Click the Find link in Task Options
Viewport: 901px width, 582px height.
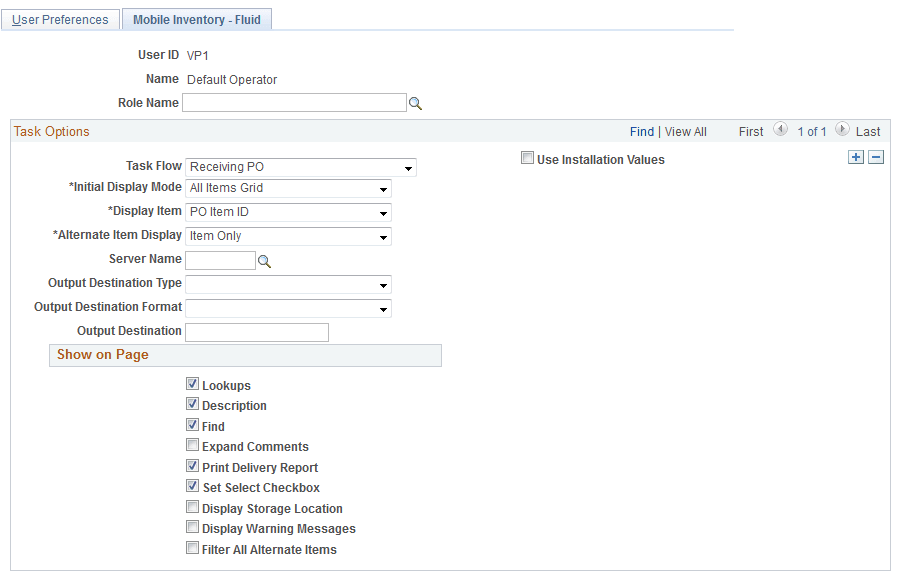[x=642, y=131]
